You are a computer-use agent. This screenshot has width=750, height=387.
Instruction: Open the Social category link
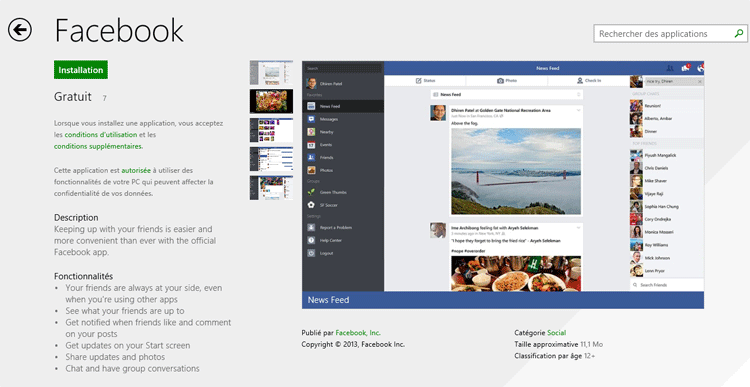[556, 333]
